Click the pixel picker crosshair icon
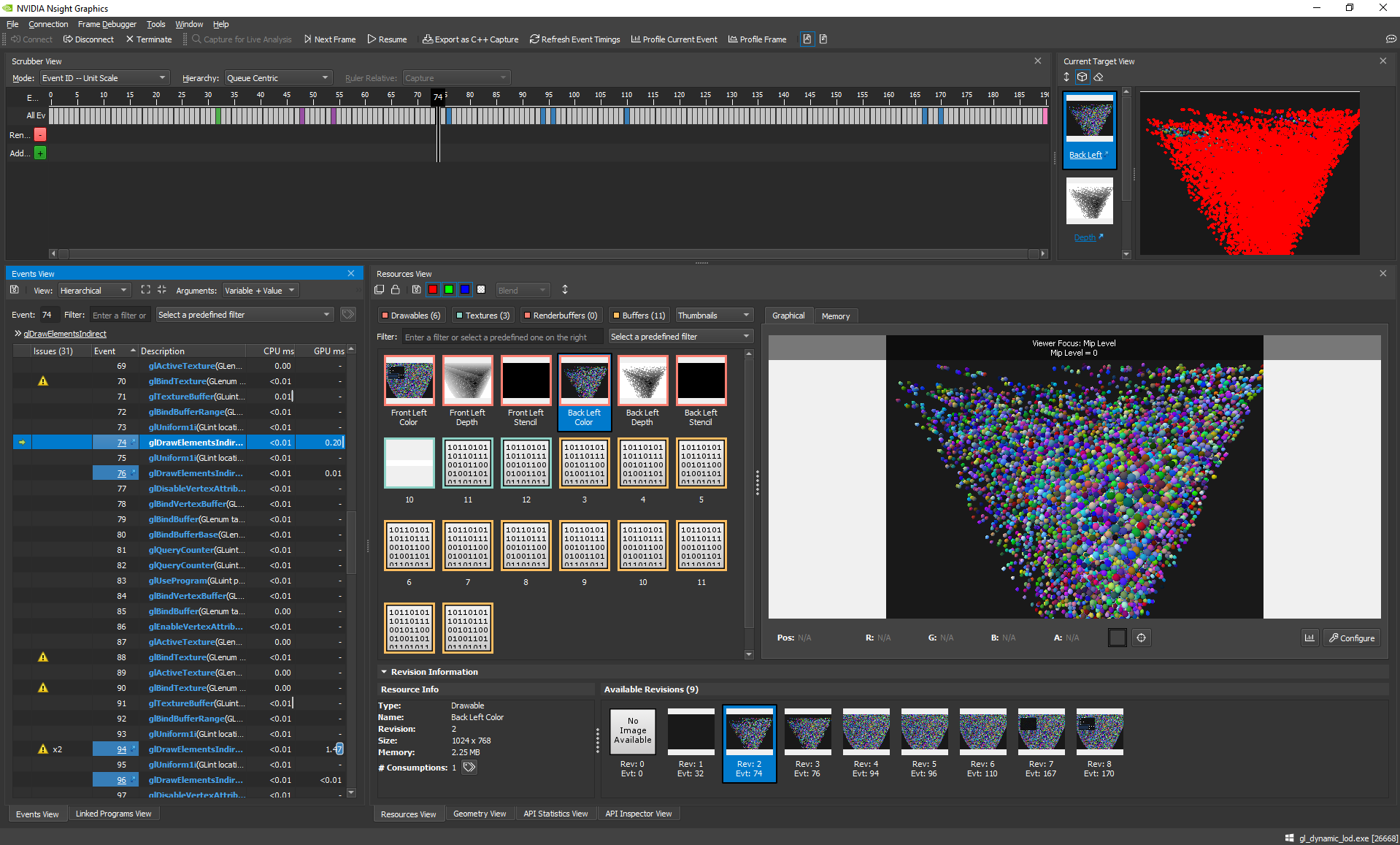 click(1141, 638)
